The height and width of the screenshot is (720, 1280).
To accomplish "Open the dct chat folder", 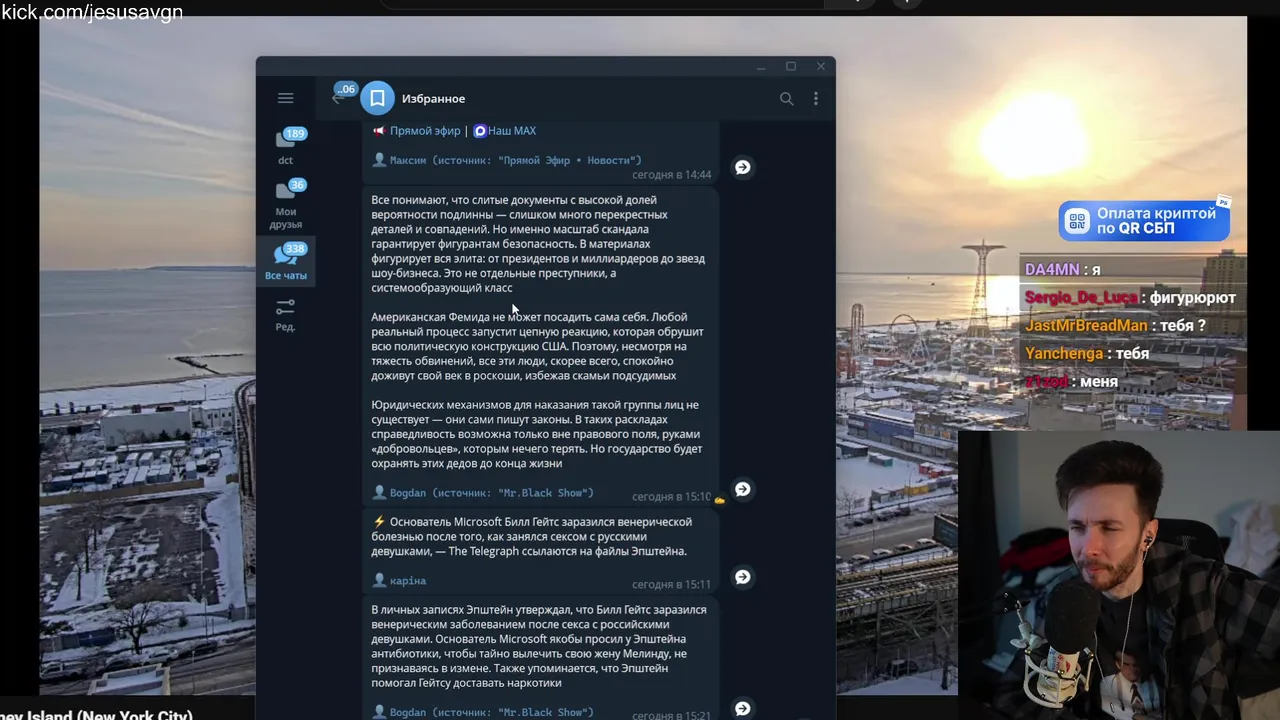I will [x=285, y=145].
